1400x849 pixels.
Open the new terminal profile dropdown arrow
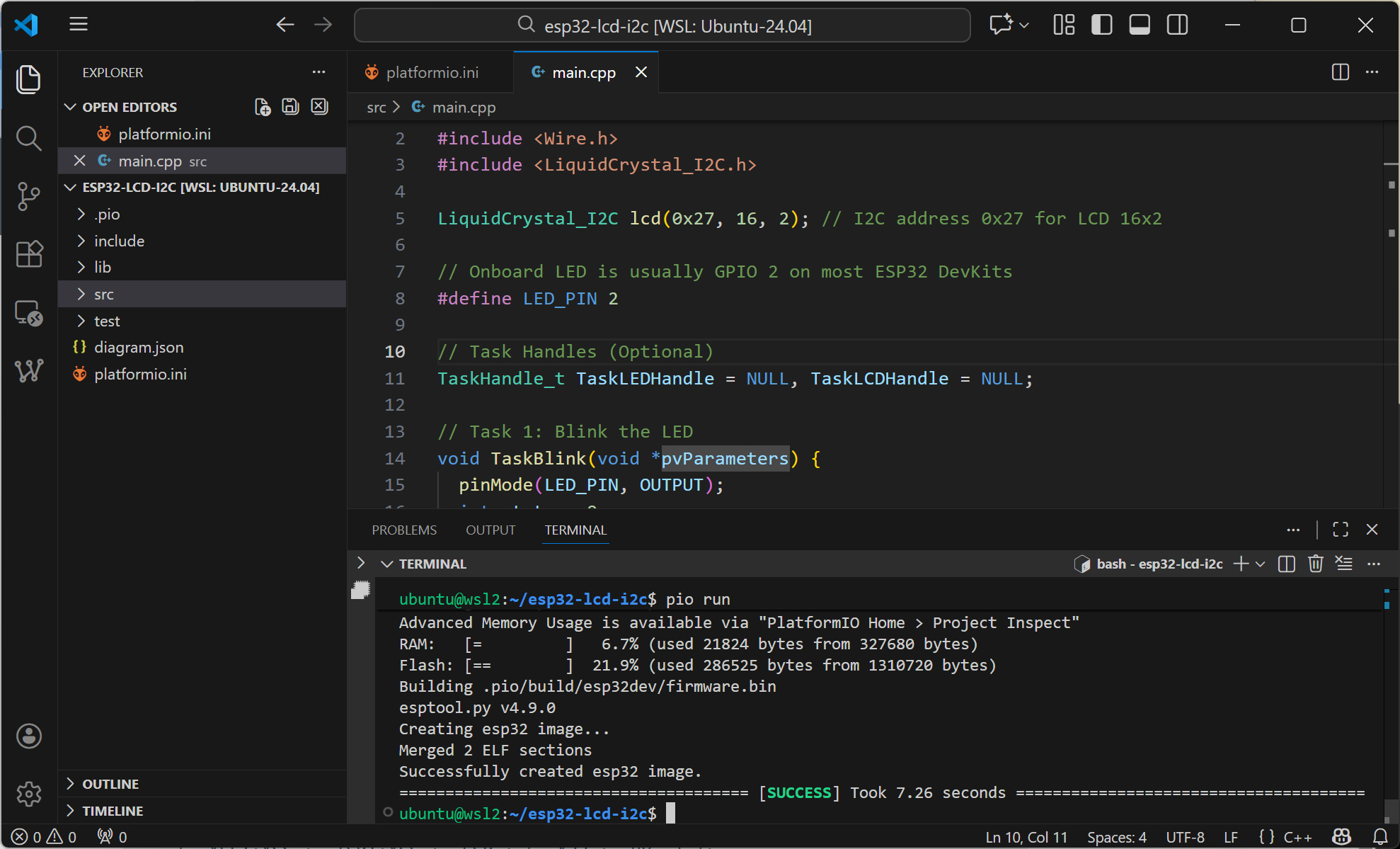point(1261,564)
